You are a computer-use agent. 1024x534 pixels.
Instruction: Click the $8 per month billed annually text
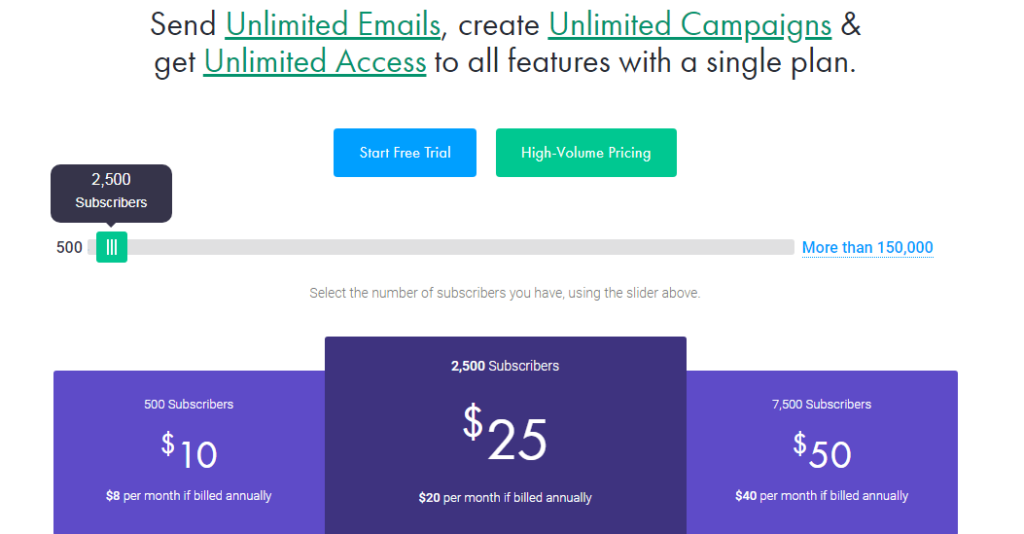pos(189,495)
